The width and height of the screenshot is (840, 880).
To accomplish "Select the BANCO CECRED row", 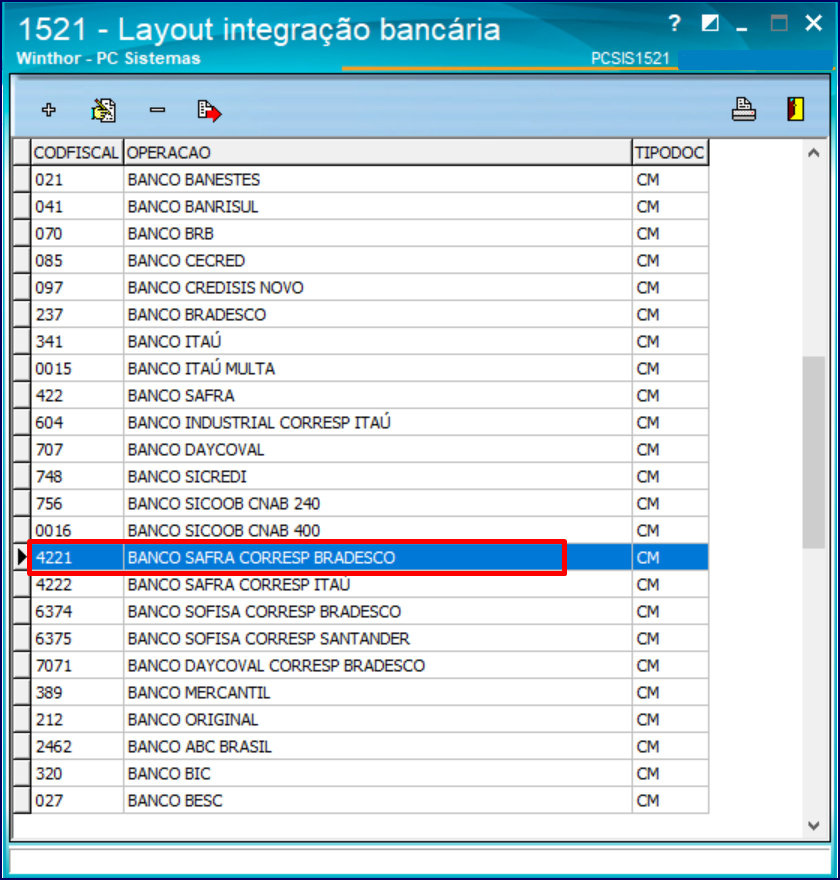I will pos(360,260).
